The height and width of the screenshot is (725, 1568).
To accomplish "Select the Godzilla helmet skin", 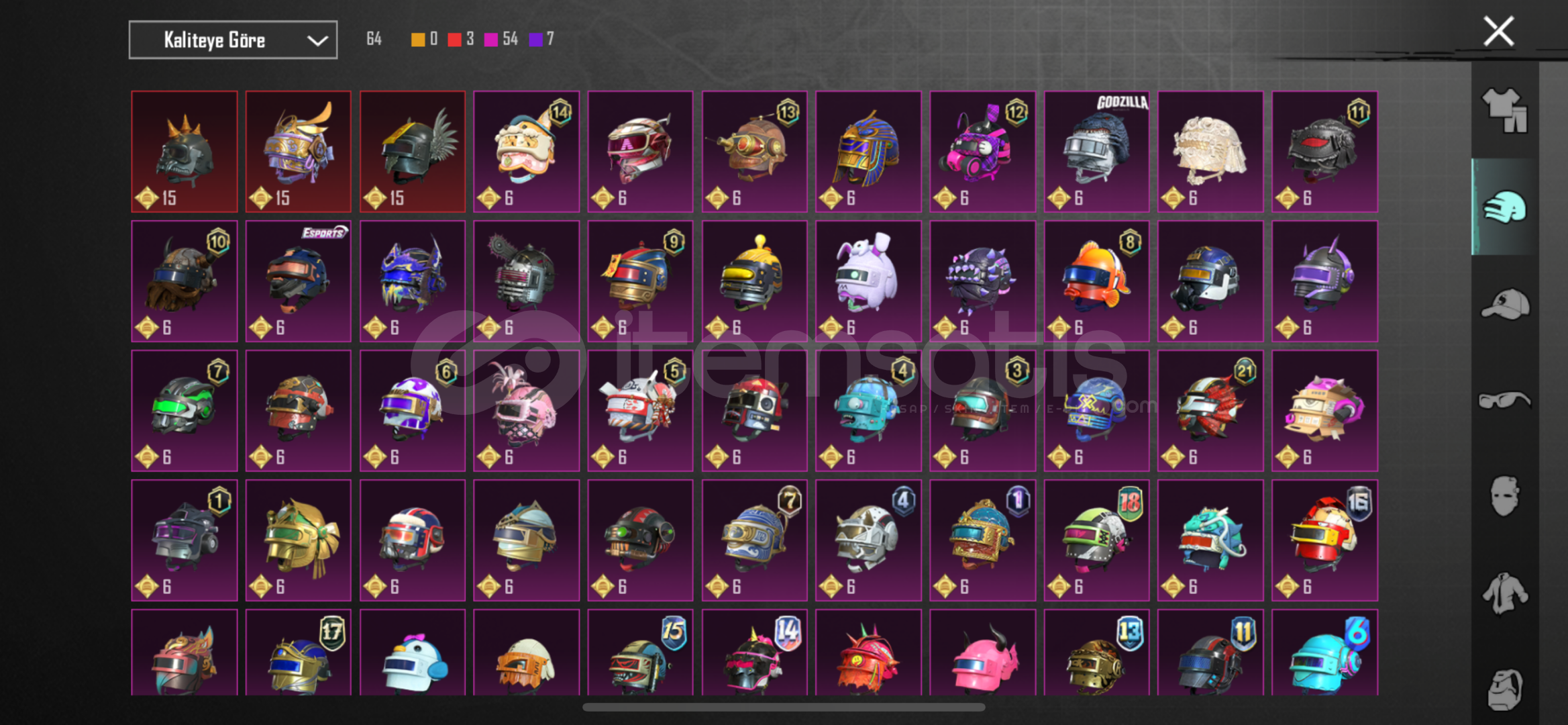I will click(1096, 152).
